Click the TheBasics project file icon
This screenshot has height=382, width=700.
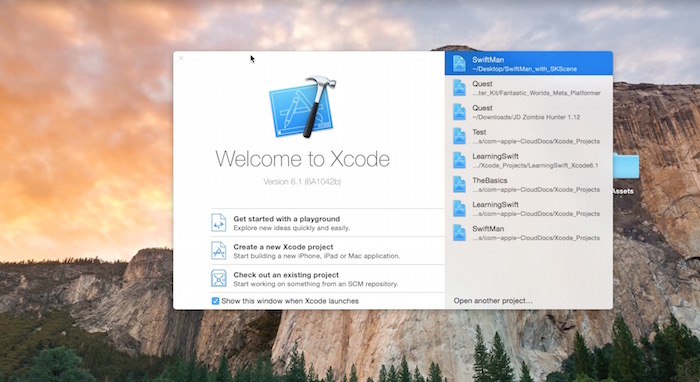pyautogui.click(x=459, y=184)
